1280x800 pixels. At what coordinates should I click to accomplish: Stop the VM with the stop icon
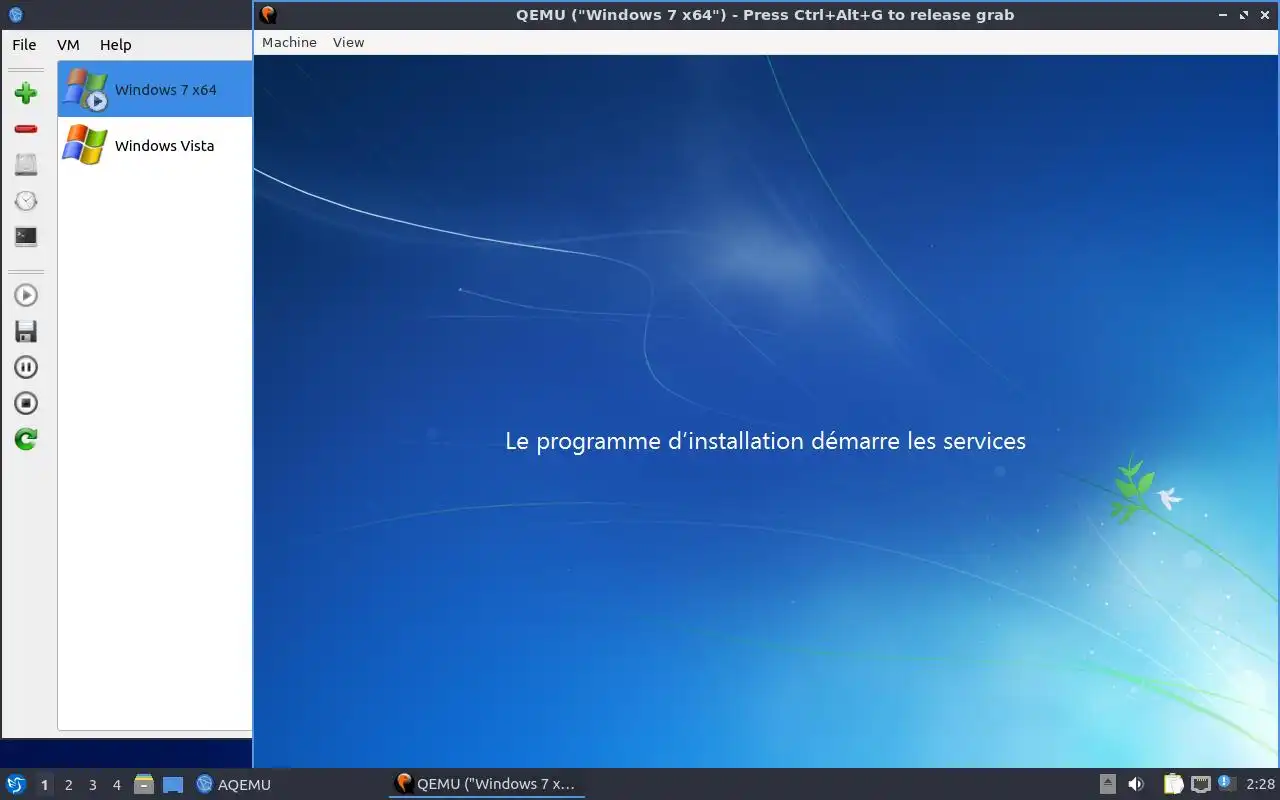click(x=26, y=403)
